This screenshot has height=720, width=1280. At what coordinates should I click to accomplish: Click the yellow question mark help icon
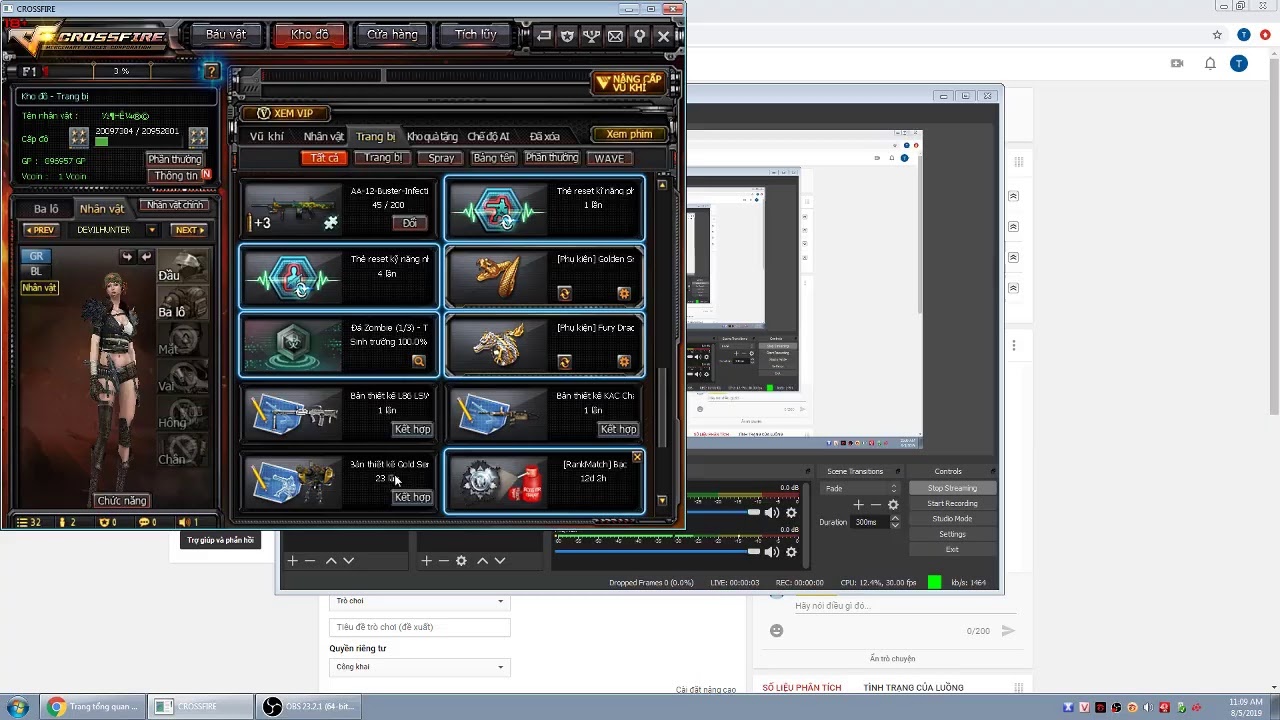(x=211, y=71)
